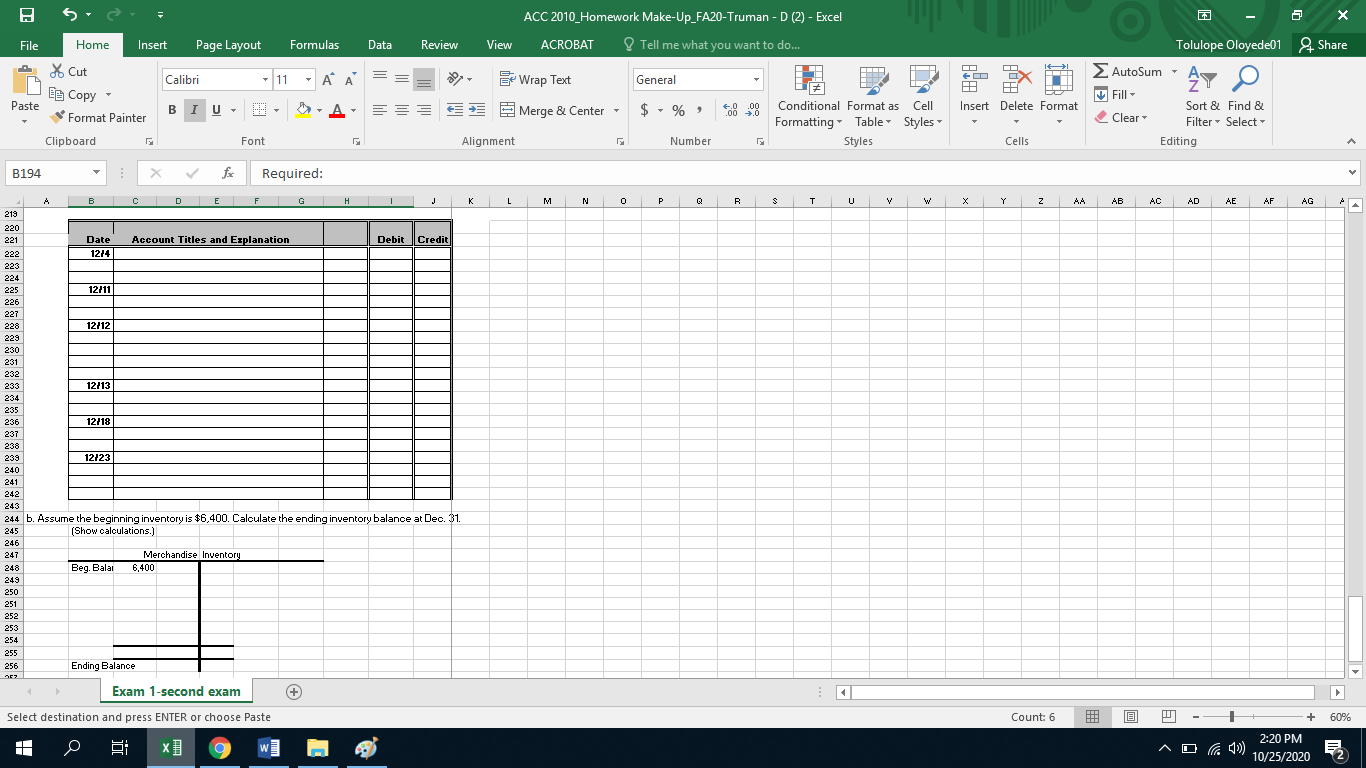1366x768 pixels.
Task: Click Increase Decimal icon
Action: [732, 111]
